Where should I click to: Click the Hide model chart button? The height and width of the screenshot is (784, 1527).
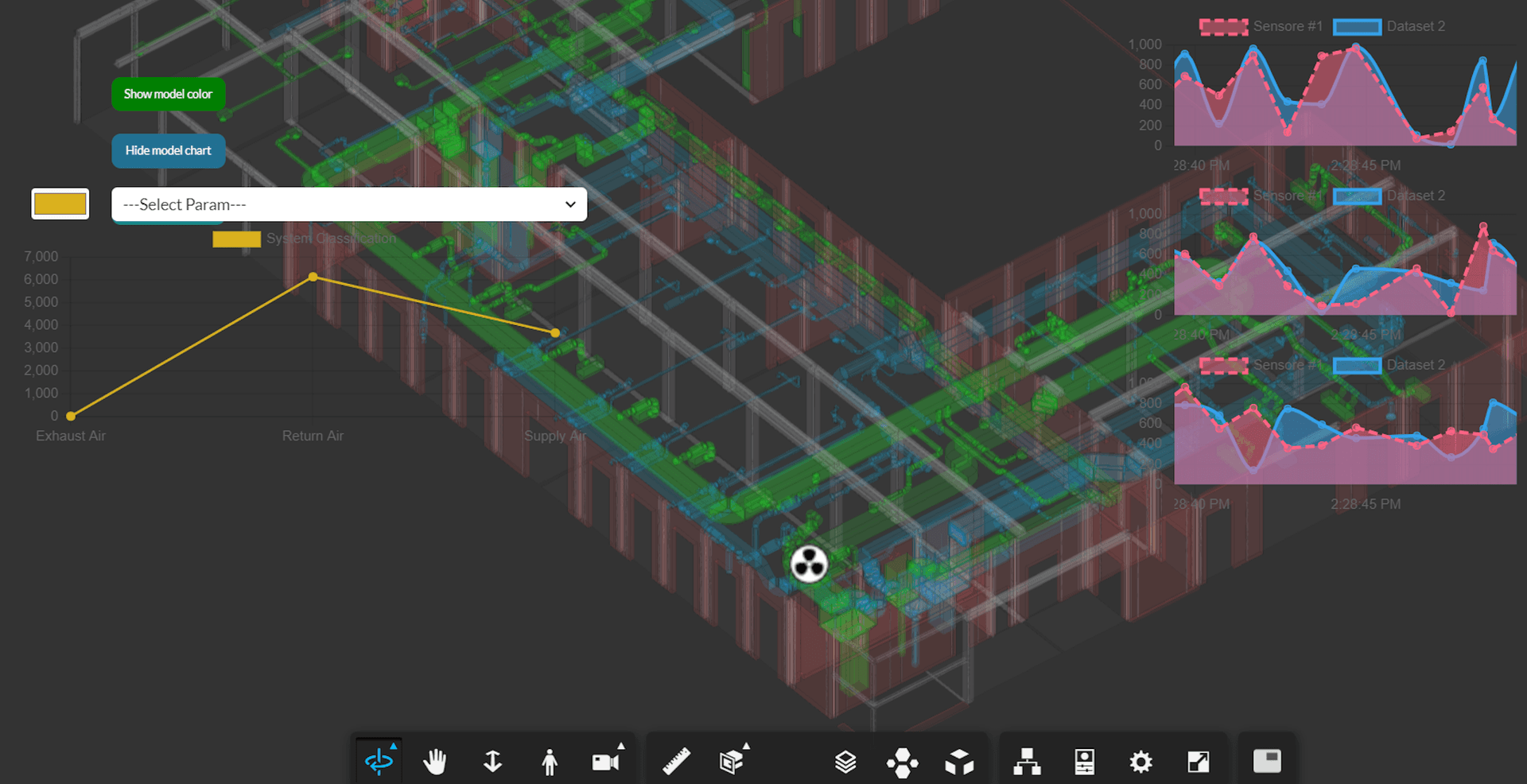(168, 150)
